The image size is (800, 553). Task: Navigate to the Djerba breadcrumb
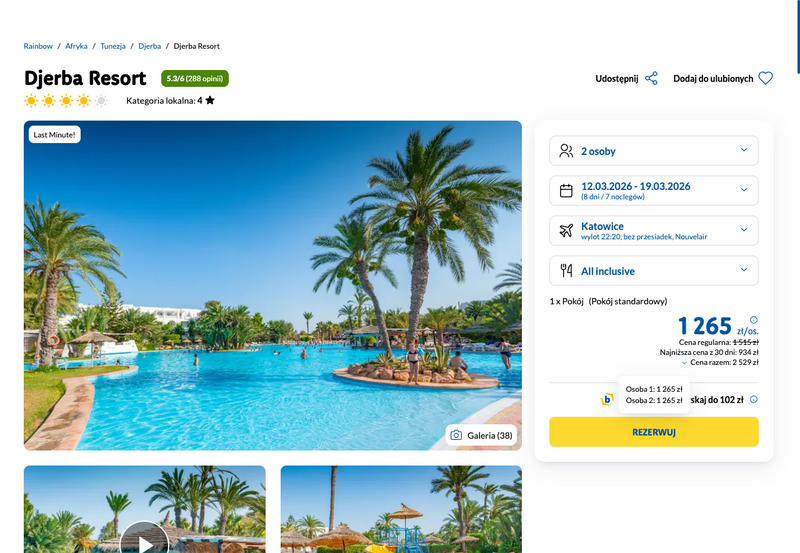[x=149, y=46]
